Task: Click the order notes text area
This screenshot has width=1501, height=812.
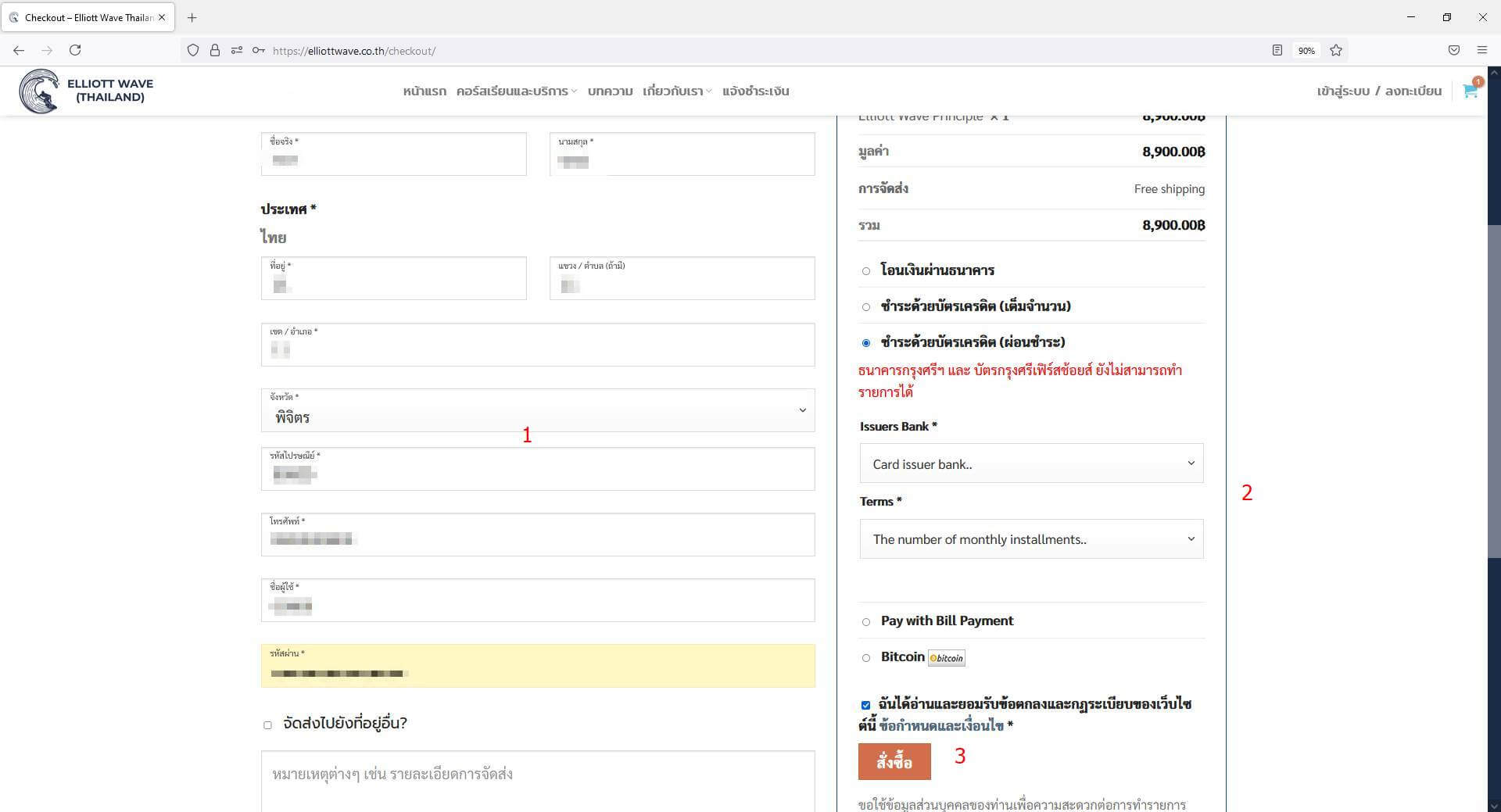Action: (x=537, y=780)
